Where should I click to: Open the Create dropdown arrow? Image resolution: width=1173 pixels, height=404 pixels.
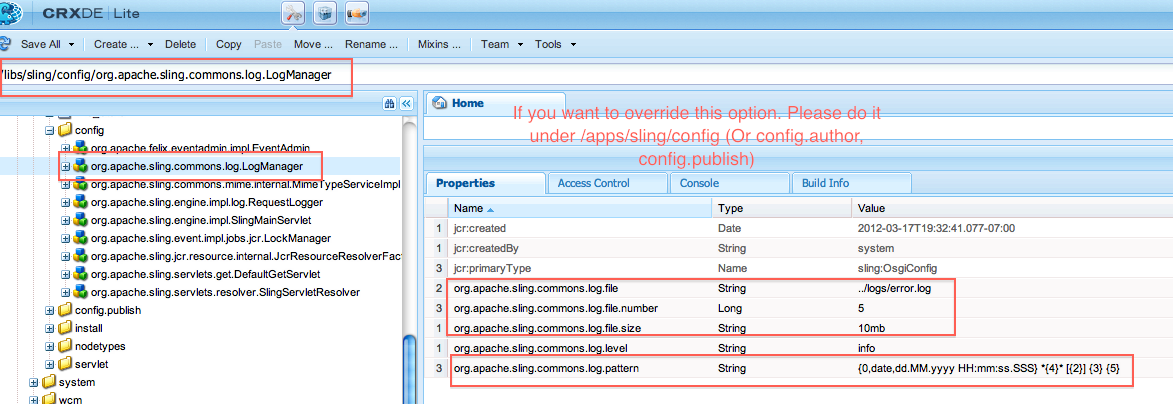pos(150,44)
